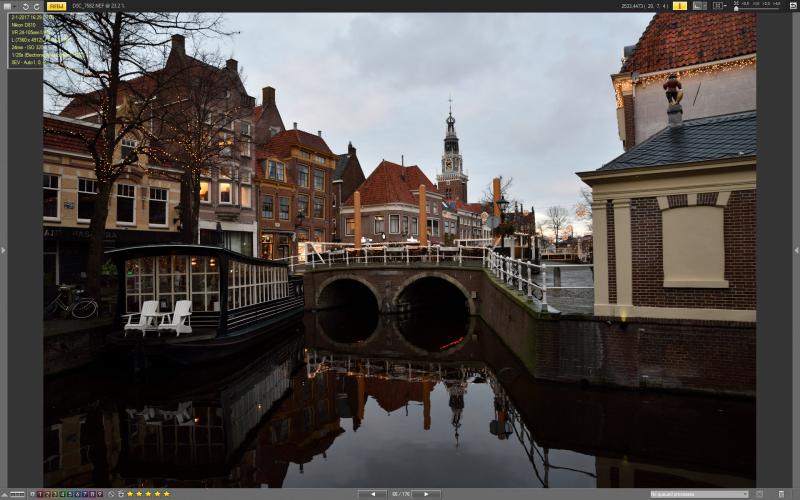Image resolution: width=800 pixels, height=500 pixels.
Task: Apply green color label 4
Action: (63, 494)
